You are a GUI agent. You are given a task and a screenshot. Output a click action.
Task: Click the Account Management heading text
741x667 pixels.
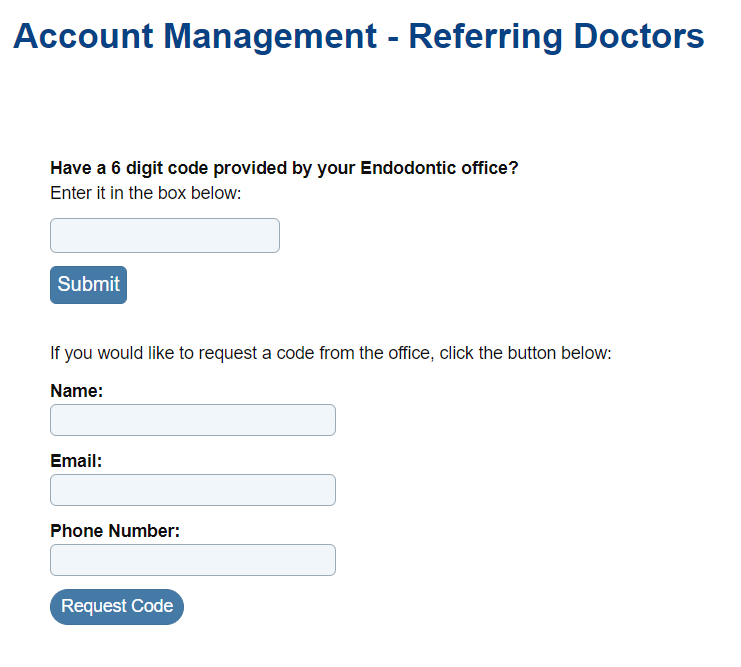tap(195, 37)
